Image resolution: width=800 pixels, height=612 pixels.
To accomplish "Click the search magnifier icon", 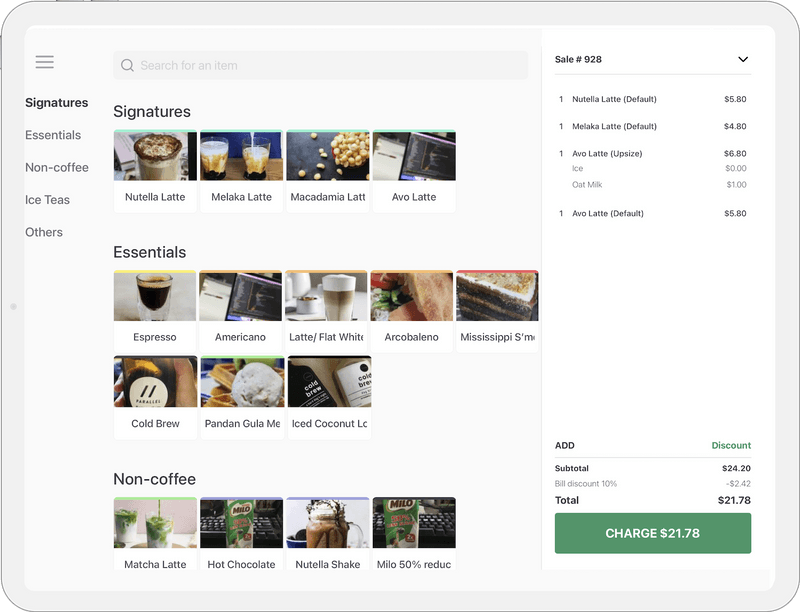I will (x=128, y=65).
